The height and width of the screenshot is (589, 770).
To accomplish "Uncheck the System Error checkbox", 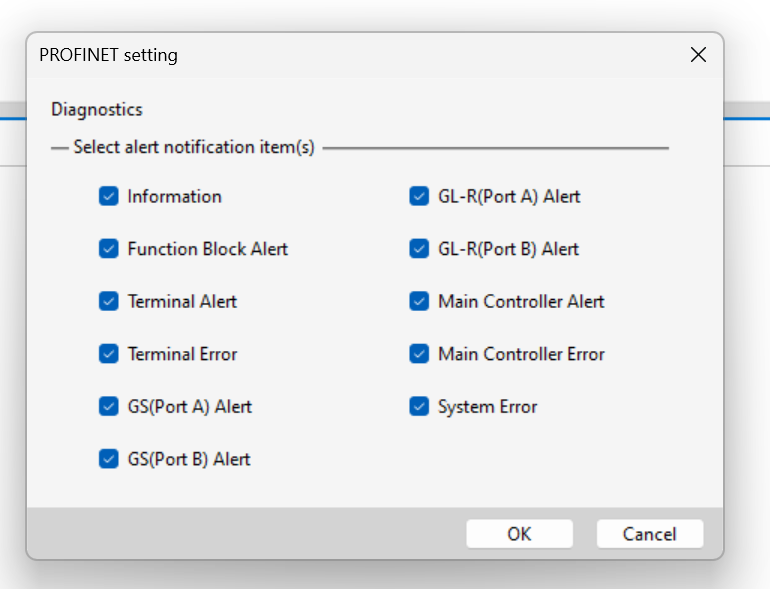I will point(419,406).
